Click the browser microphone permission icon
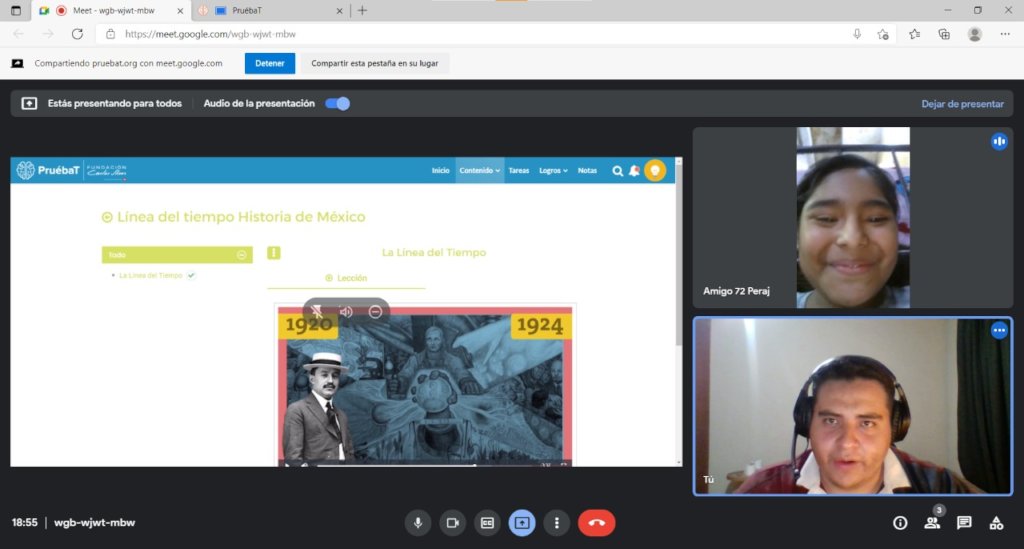 [x=857, y=34]
